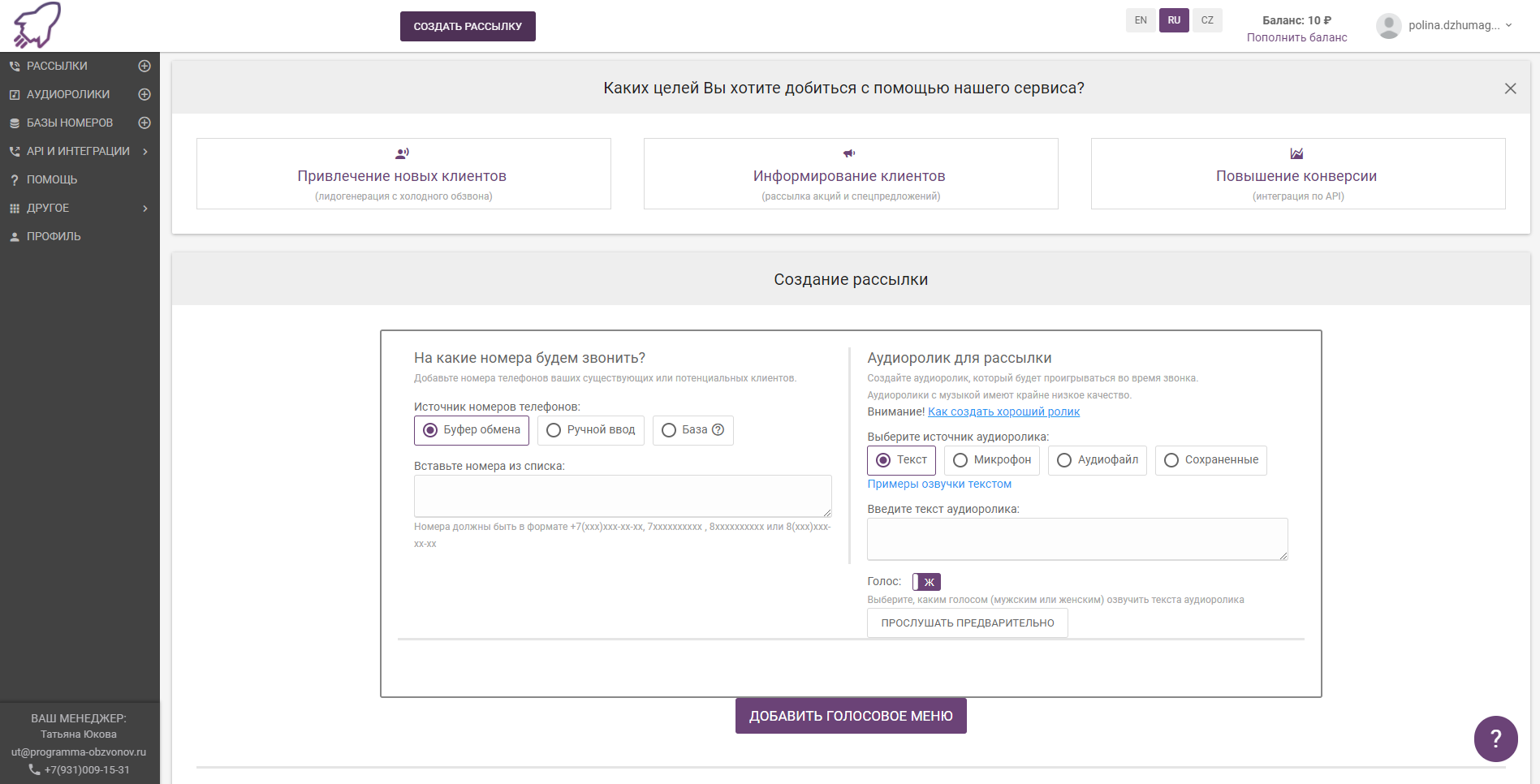Select the Сохраненные audio source
1540x784 pixels.
(x=1211, y=460)
